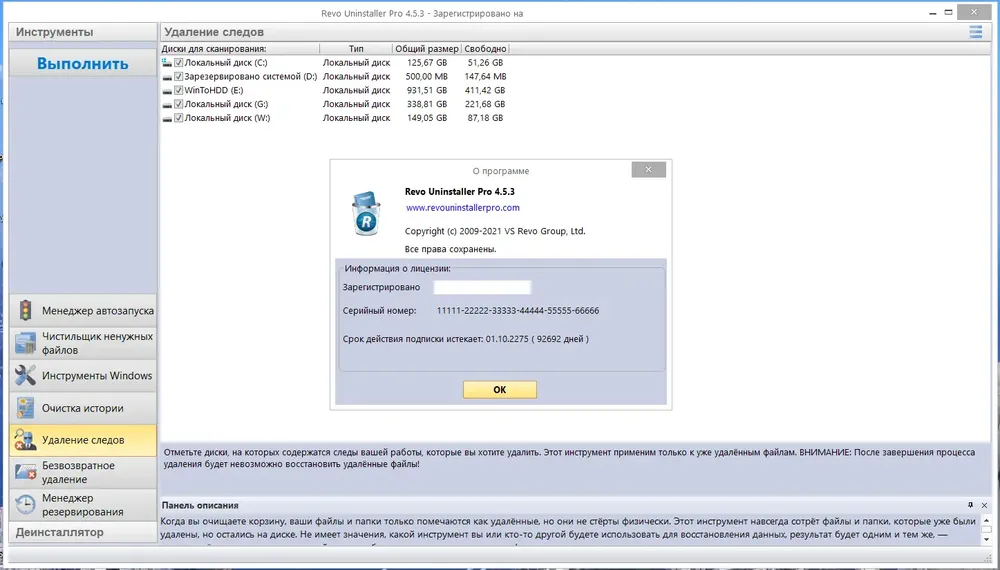
Task: Click drive icon of WinToHDD (E:)
Action: [166, 91]
